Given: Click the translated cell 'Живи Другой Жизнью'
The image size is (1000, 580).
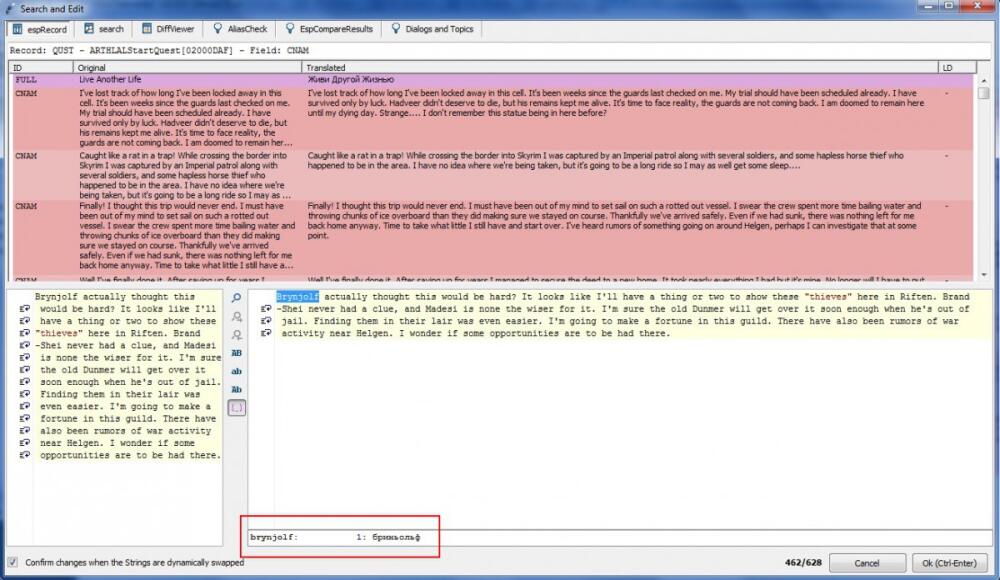Looking at the screenshot, I should [351, 80].
